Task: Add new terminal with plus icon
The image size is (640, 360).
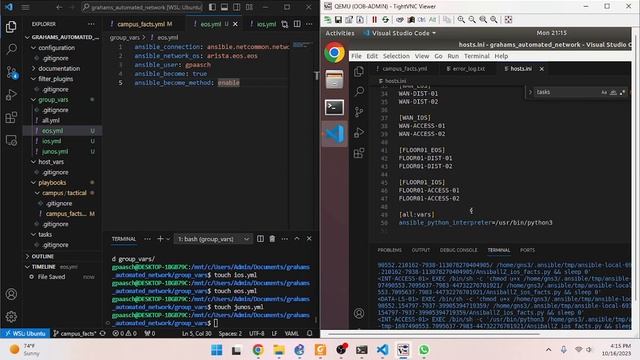Action: (x=160, y=239)
